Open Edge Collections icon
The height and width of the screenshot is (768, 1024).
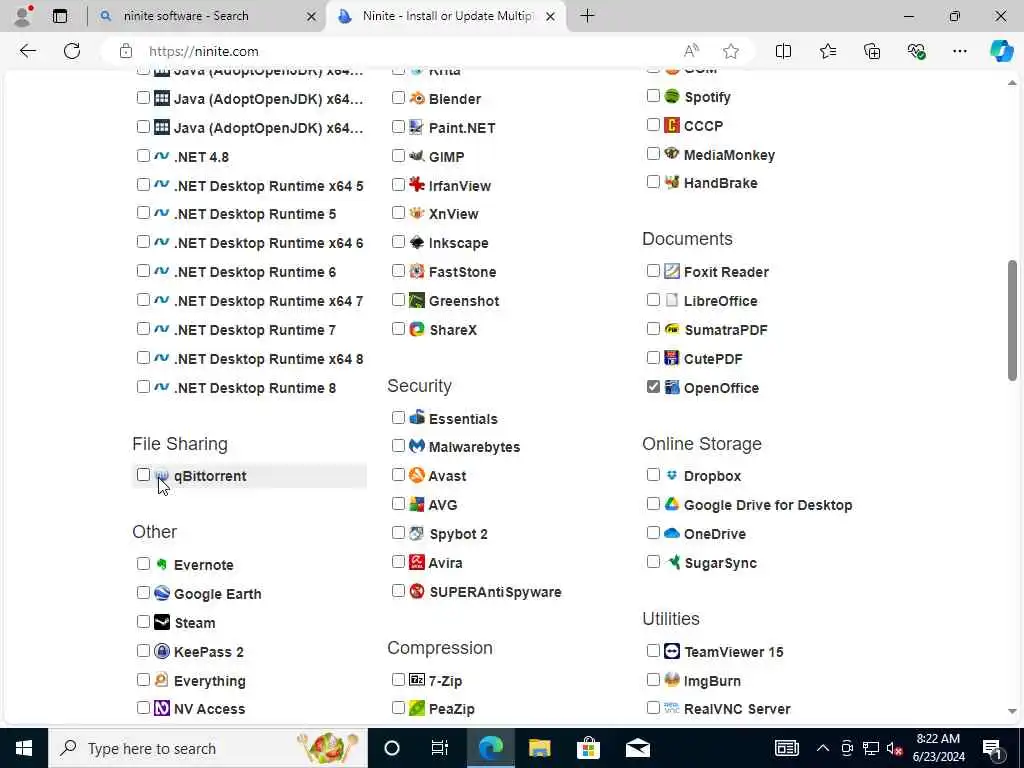tap(872, 51)
